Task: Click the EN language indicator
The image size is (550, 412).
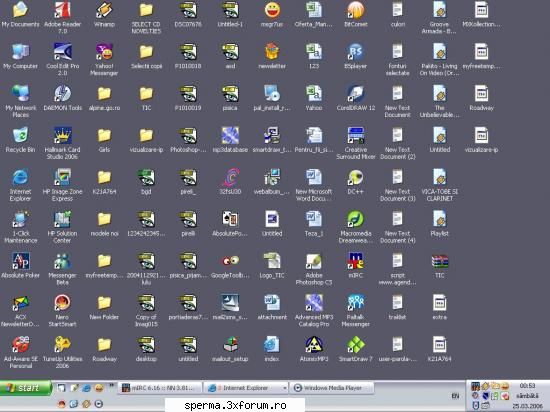Action: pos(455,396)
